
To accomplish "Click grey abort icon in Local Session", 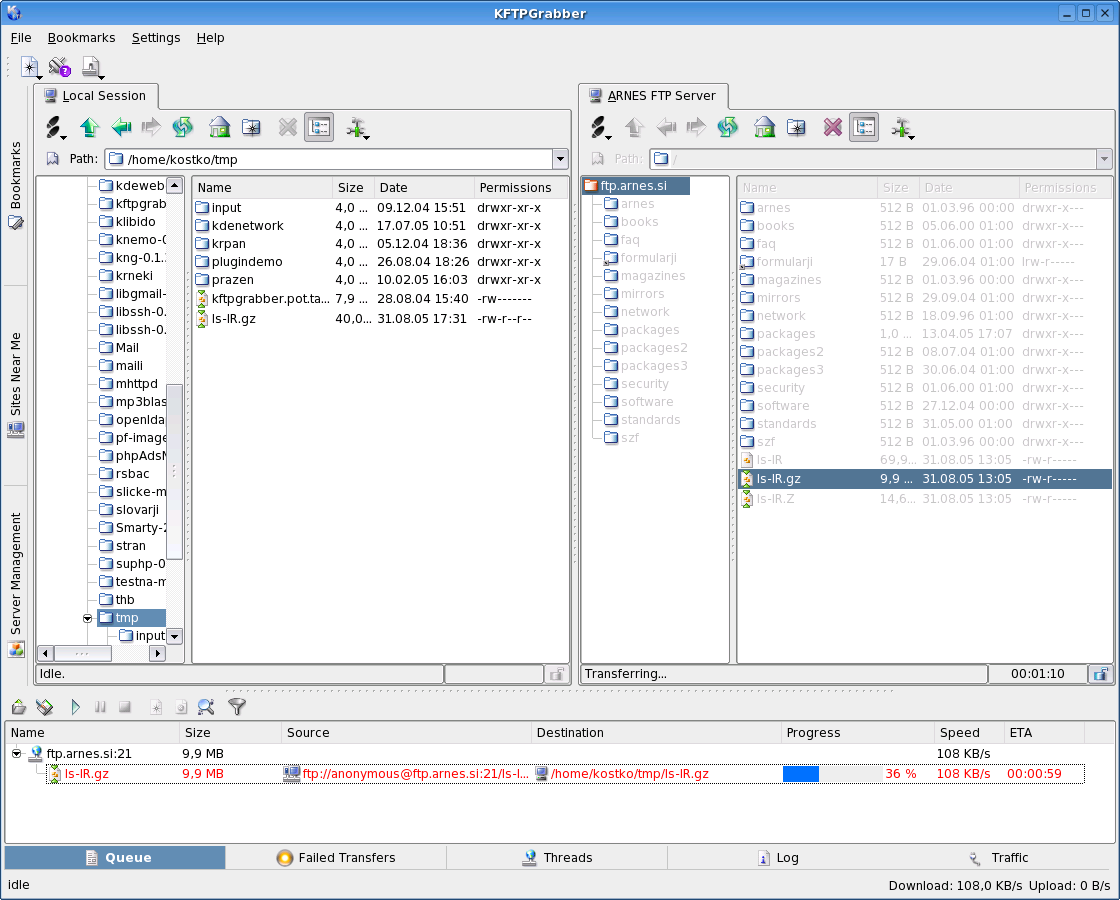I will (288, 127).
